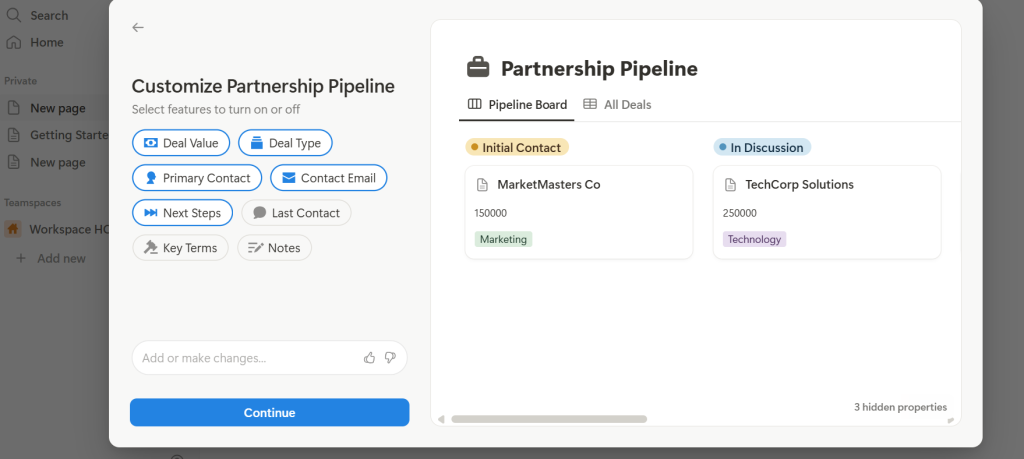Open the 3 hidden properties link
This screenshot has width=1024, height=459.
[899, 407]
